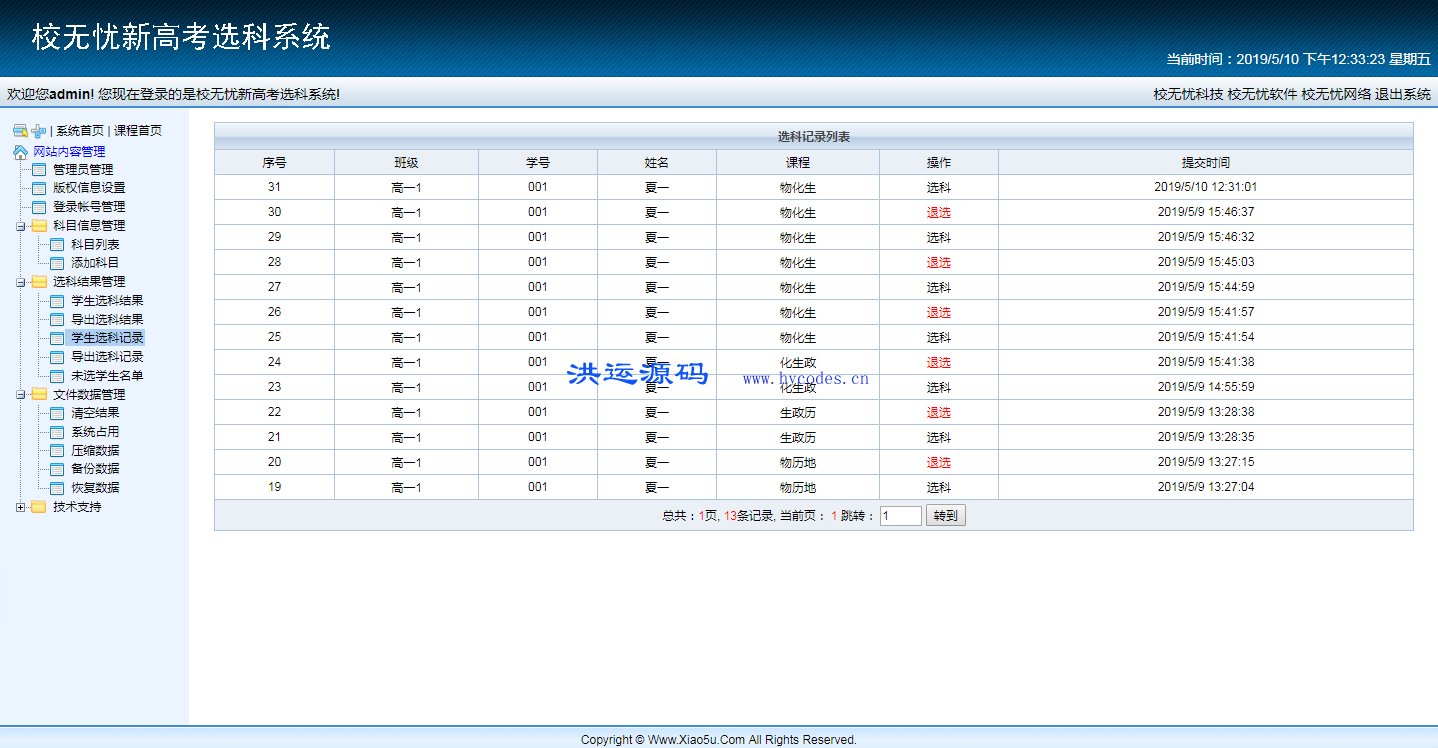
Task: Expand the 技术支持 tree node
Action: click(x=21, y=507)
